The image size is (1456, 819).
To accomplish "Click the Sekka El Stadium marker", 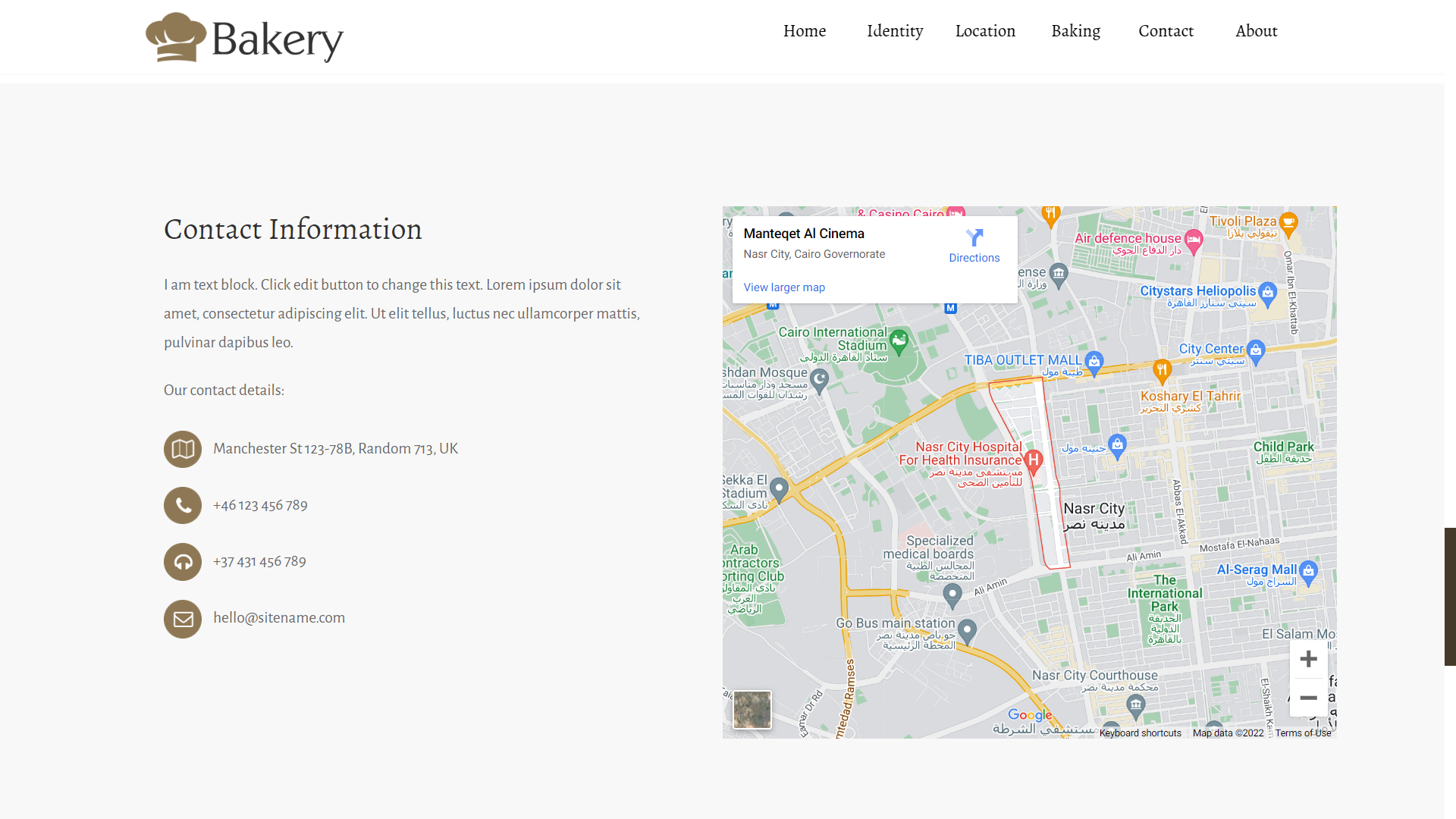I will click(779, 489).
